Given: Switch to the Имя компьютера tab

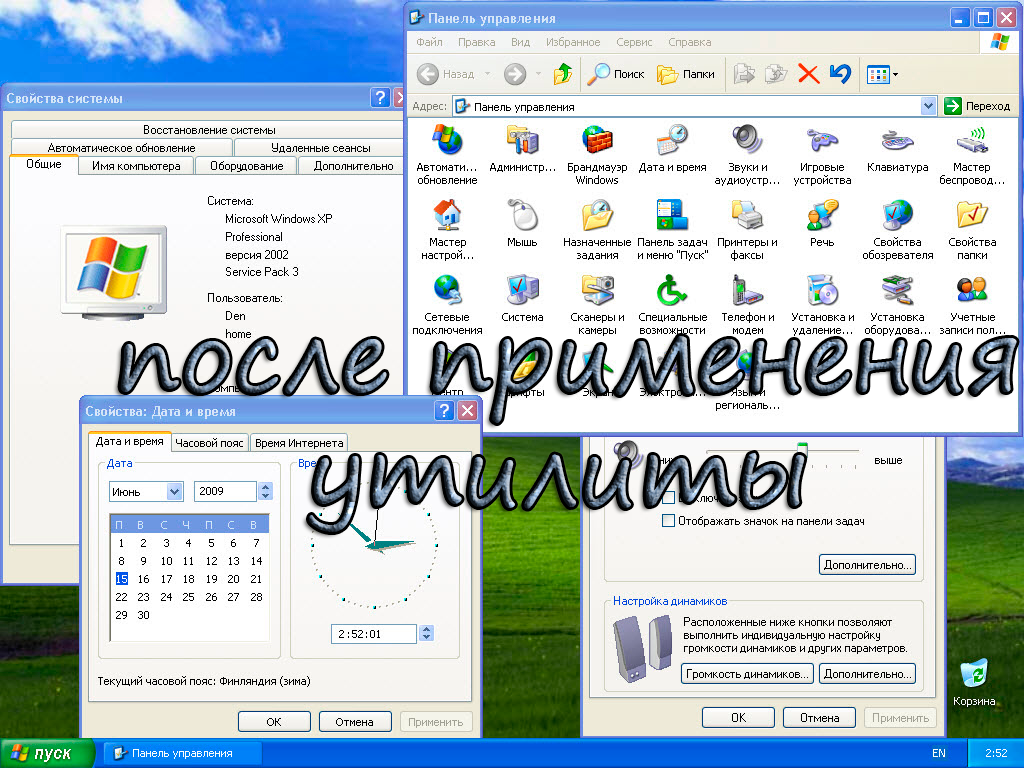Looking at the screenshot, I should (x=136, y=166).
